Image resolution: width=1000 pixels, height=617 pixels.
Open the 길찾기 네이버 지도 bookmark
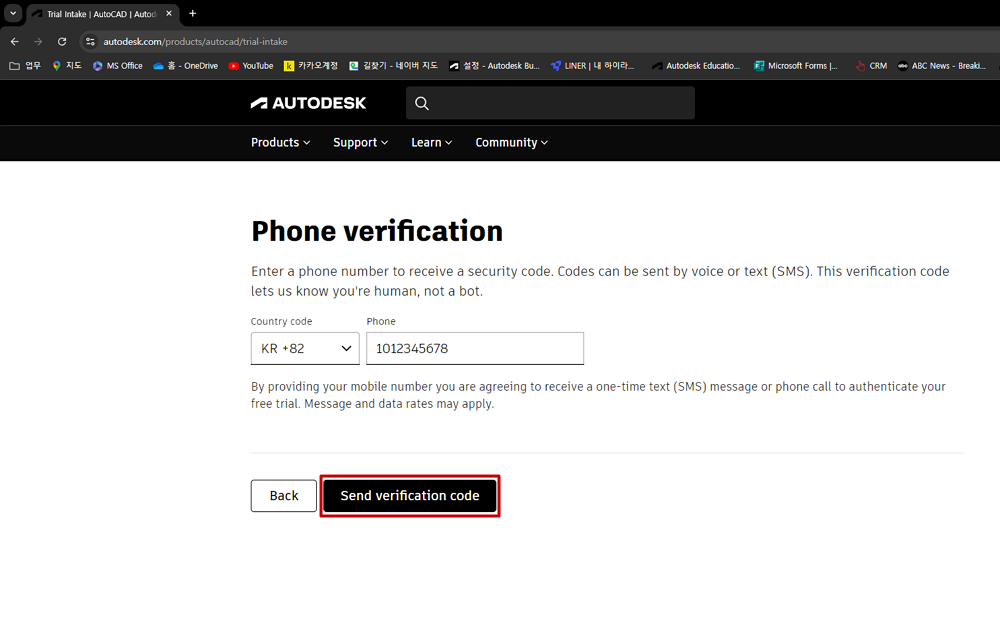coord(393,66)
